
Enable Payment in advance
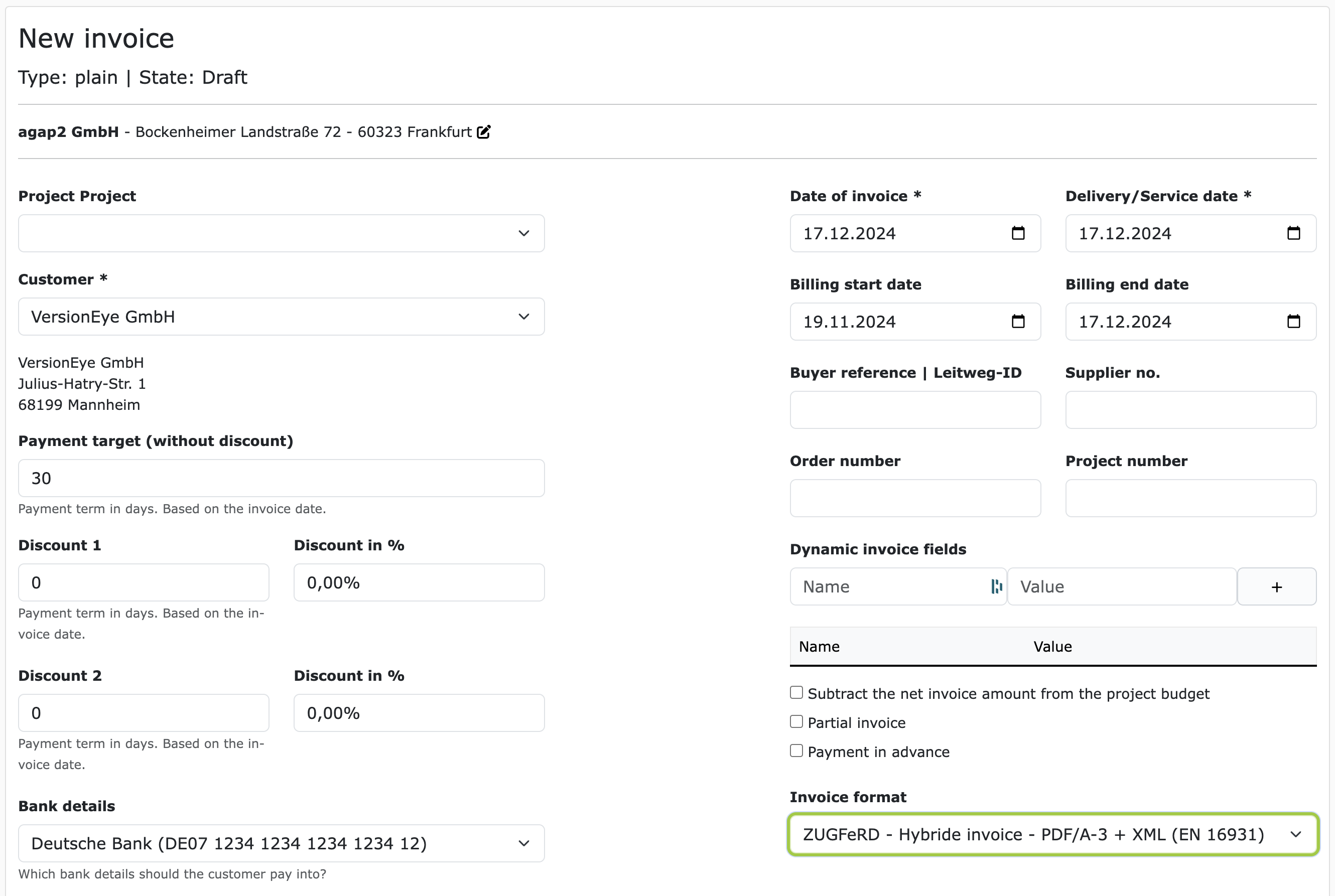(795, 751)
